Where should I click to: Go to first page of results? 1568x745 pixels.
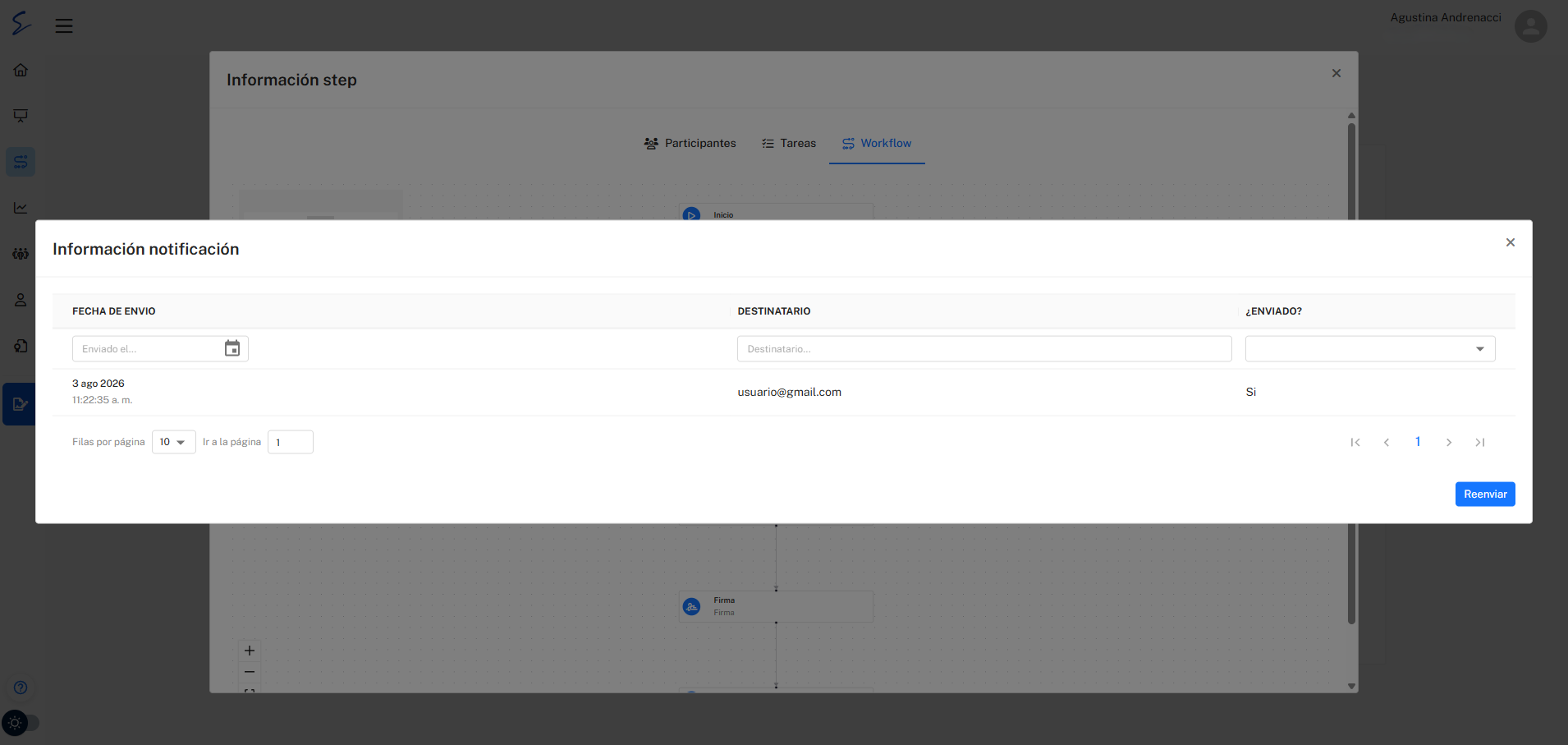click(x=1355, y=442)
